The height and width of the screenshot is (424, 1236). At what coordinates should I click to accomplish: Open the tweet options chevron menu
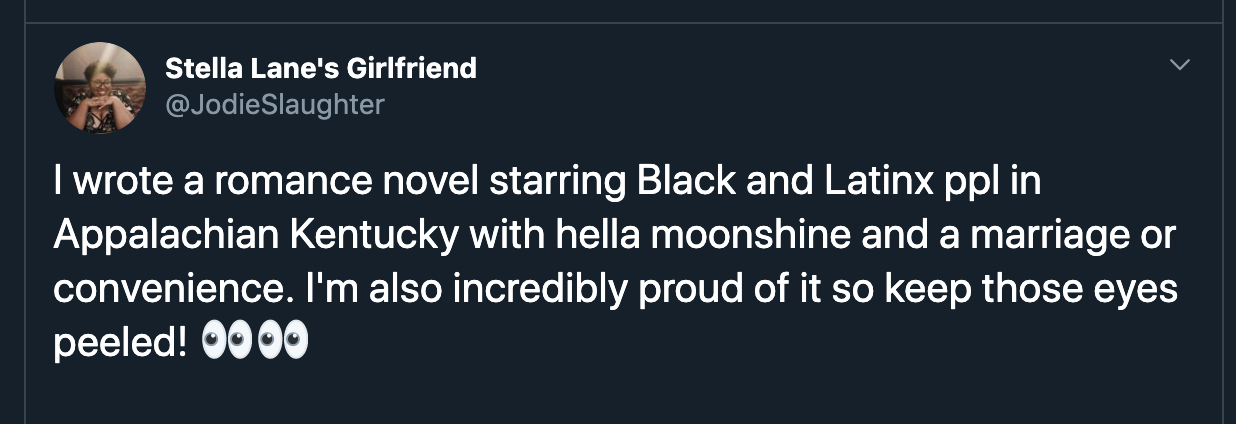pos(1180,65)
